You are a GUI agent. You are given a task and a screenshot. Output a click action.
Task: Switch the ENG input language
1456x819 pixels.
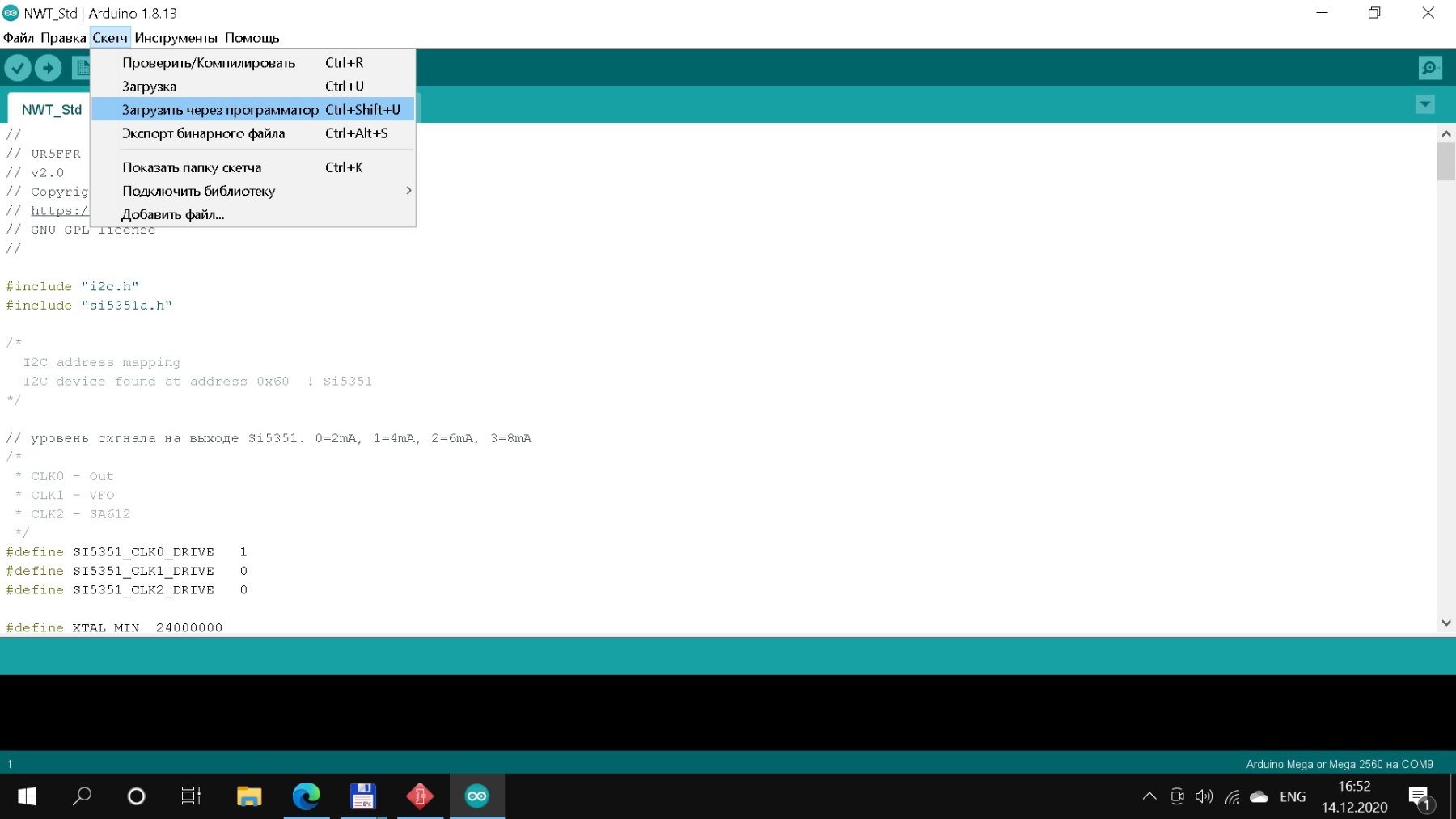click(x=1293, y=796)
